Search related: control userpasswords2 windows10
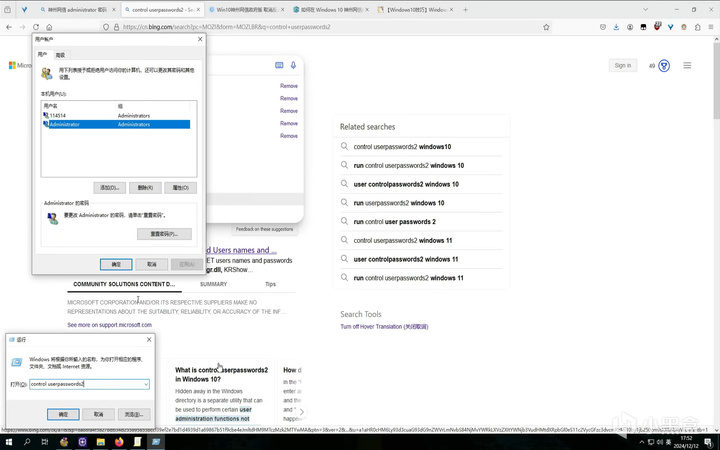This screenshot has height=450, width=720. (x=402, y=147)
